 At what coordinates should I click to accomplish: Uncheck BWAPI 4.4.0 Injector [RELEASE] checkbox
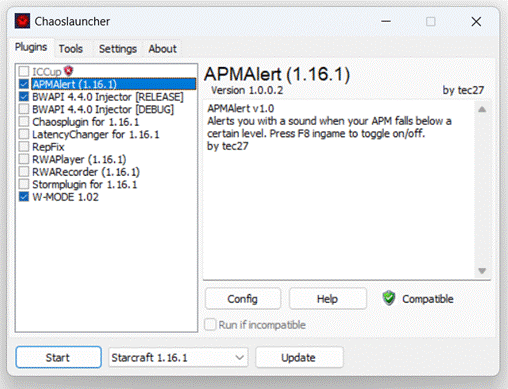24,97
